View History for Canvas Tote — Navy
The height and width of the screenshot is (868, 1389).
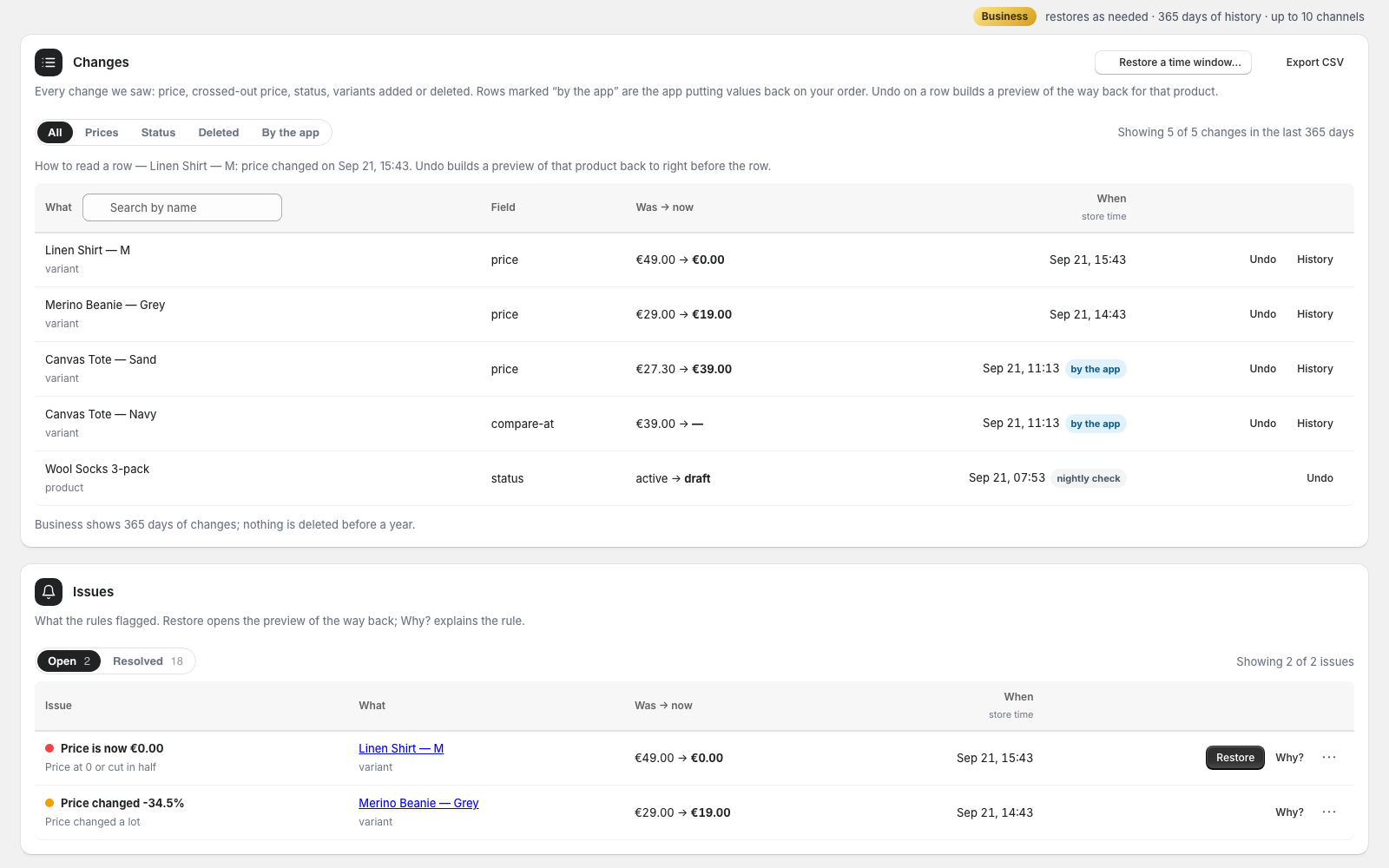(1315, 424)
